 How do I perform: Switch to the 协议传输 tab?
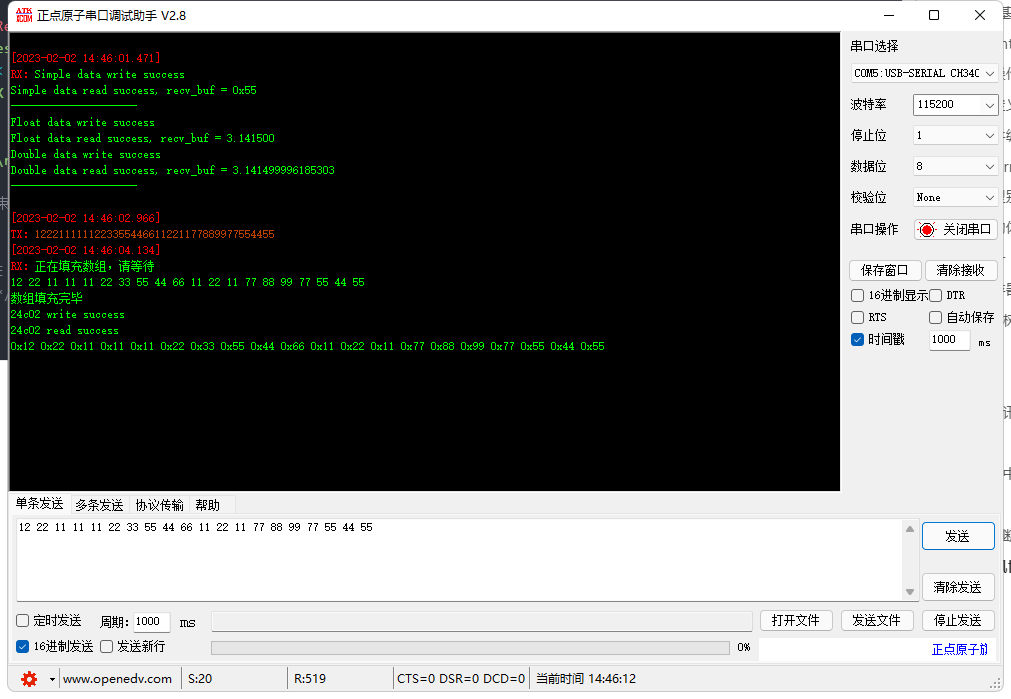pos(158,504)
